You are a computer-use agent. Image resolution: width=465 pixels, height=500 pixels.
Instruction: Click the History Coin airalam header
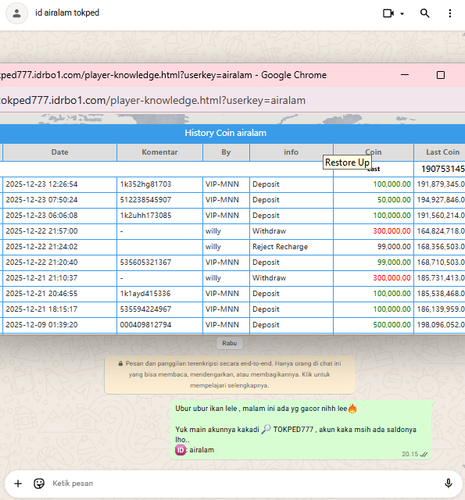click(x=226, y=133)
